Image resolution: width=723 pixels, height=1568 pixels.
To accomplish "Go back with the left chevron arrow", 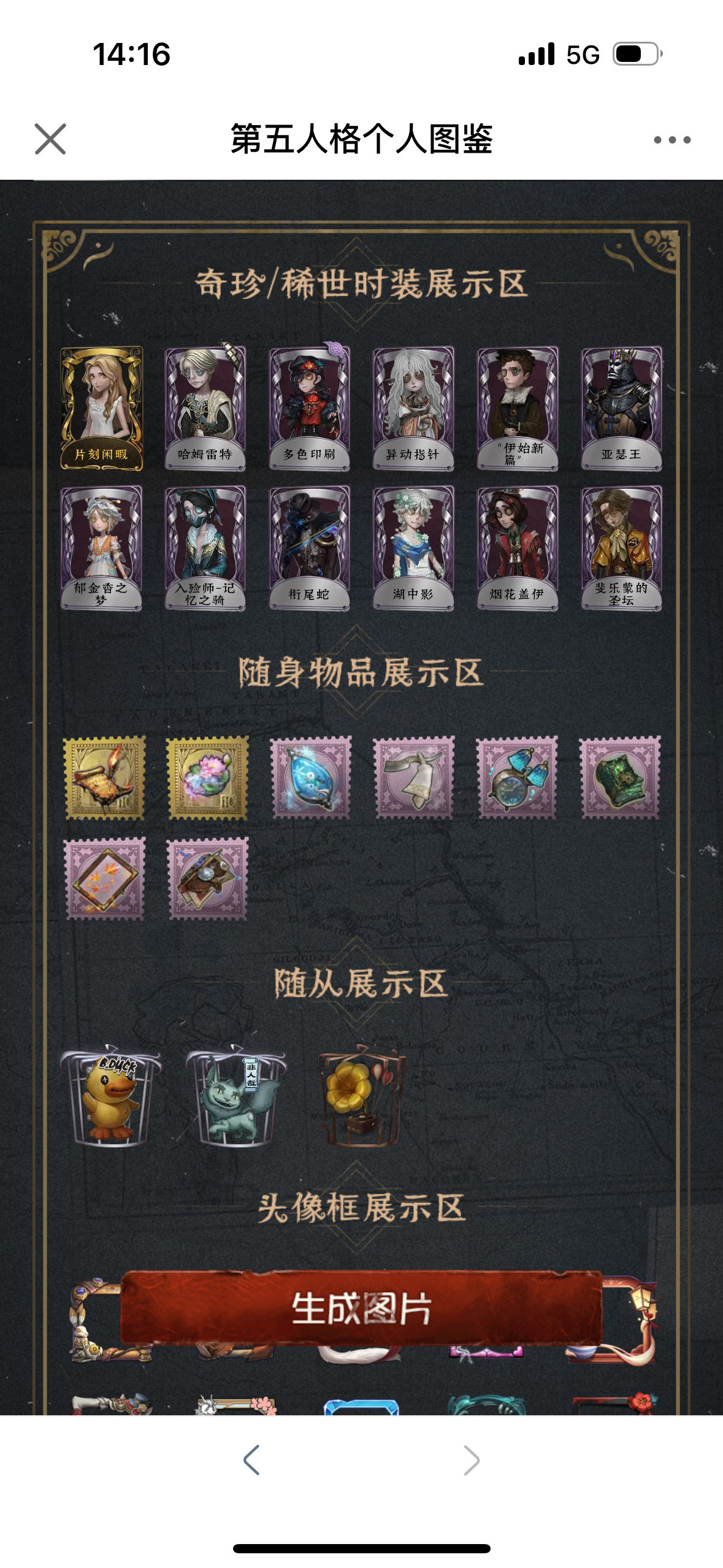I will [x=251, y=1459].
